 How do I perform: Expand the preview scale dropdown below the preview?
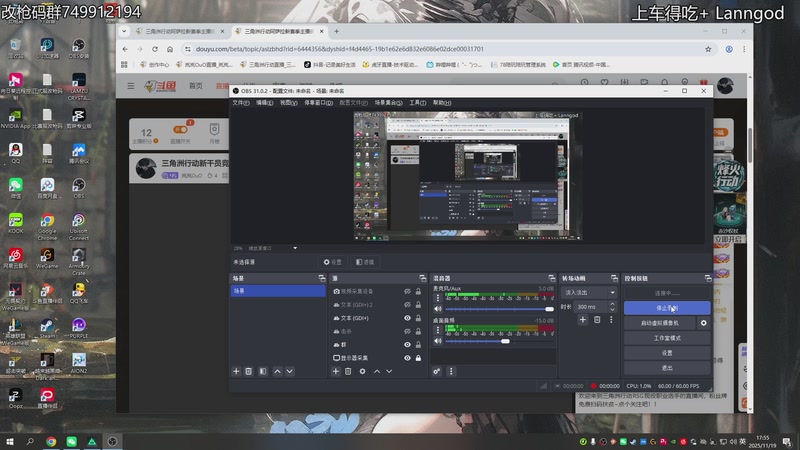tap(295, 248)
